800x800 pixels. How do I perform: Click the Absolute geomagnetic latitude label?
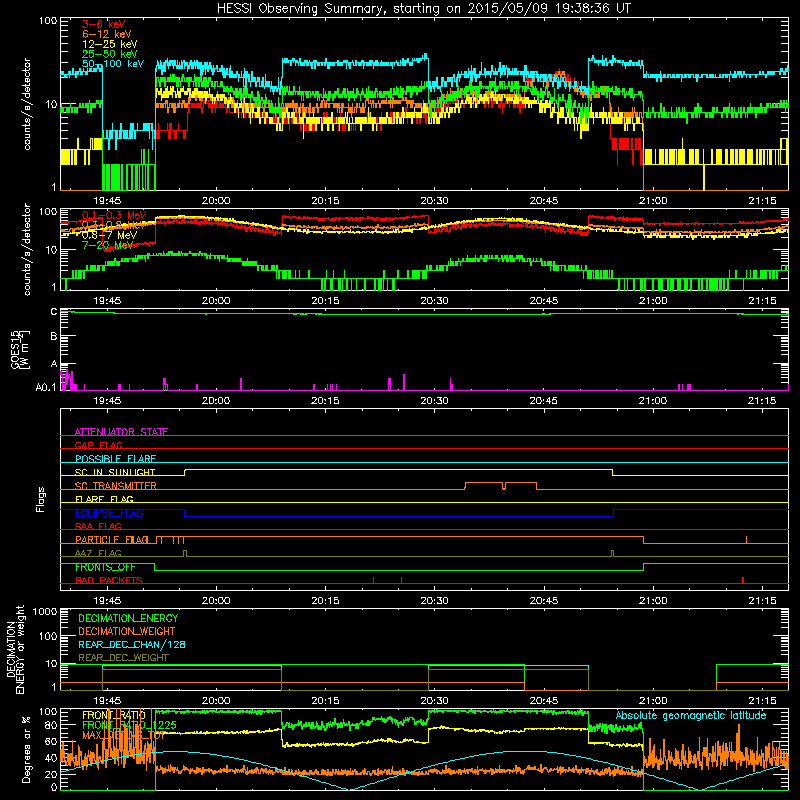(691, 715)
